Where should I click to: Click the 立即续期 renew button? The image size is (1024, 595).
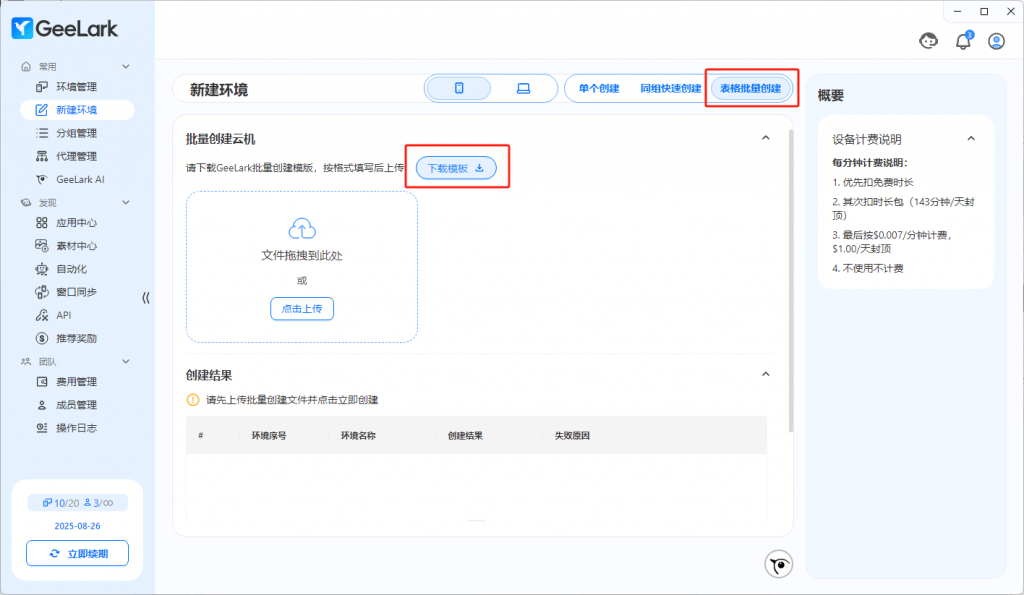click(x=77, y=553)
